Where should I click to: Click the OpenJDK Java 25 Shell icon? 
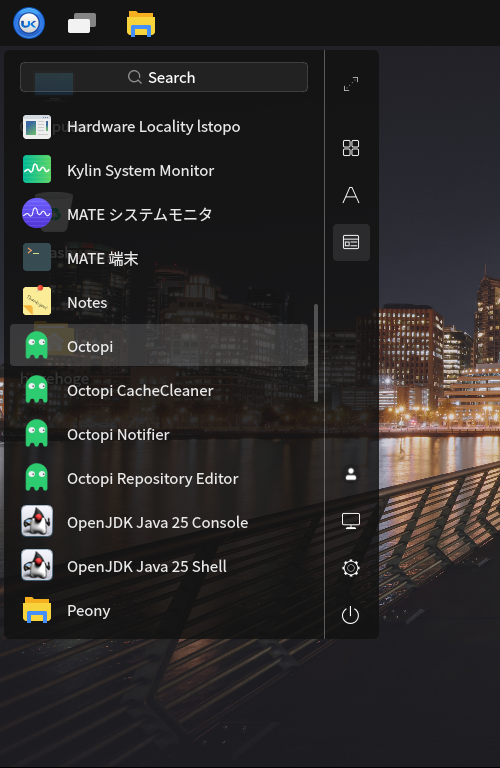[37, 565]
